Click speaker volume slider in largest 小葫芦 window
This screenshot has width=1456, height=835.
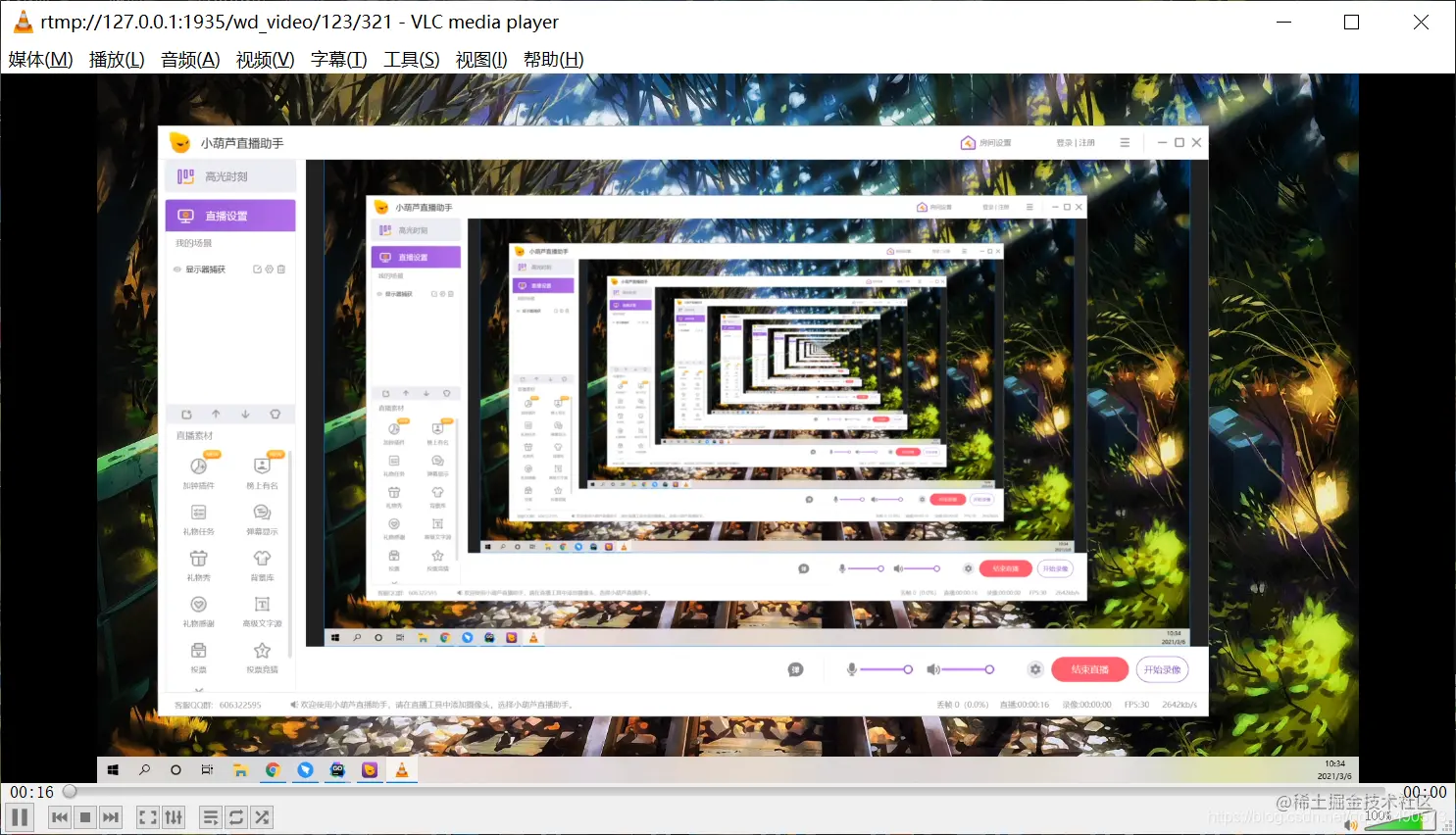969,669
